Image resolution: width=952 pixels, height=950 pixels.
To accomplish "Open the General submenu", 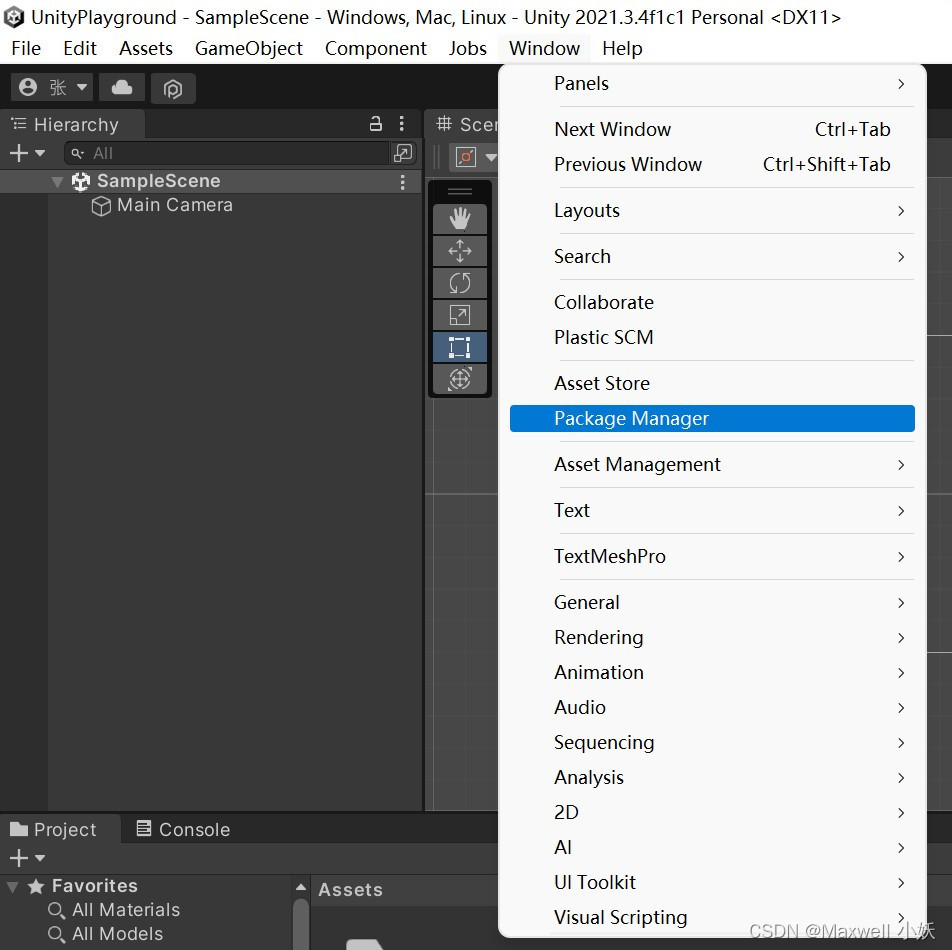I will click(x=712, y=603).
